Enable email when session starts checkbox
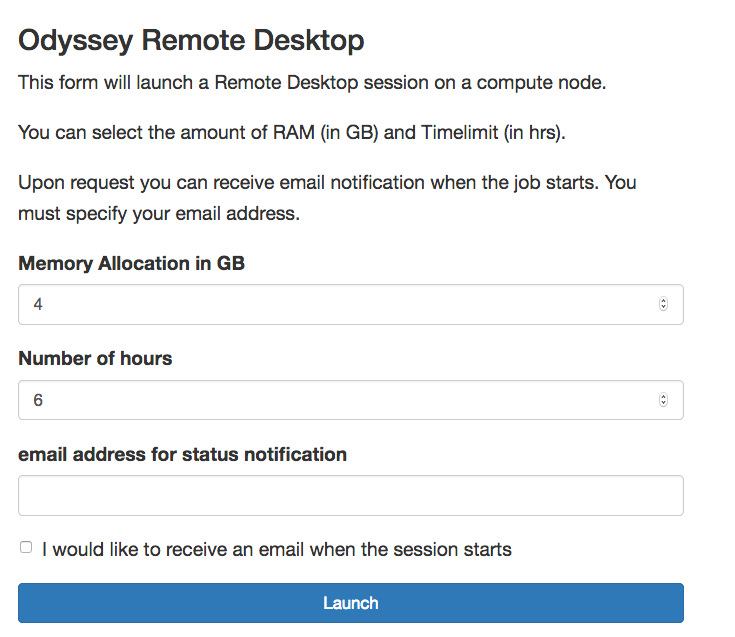This screenshot has height=637, width=735. [26, 547]
